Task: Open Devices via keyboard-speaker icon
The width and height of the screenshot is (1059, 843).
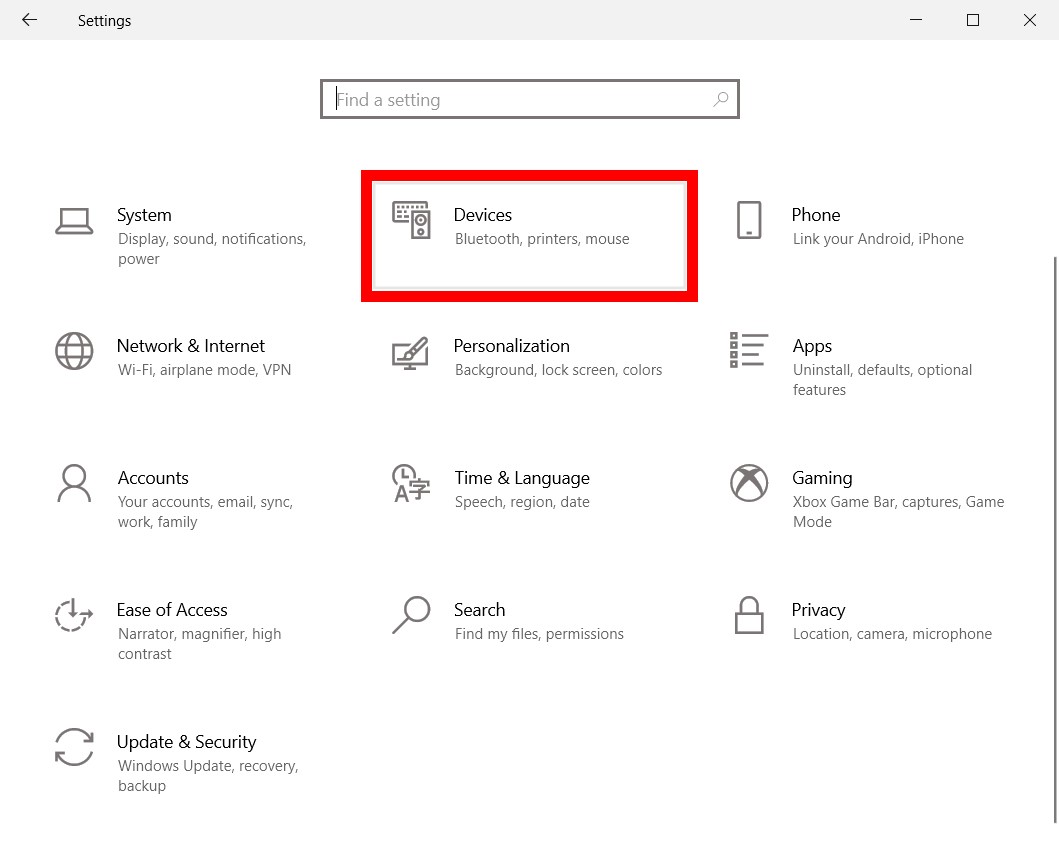Action: point(411,220)
